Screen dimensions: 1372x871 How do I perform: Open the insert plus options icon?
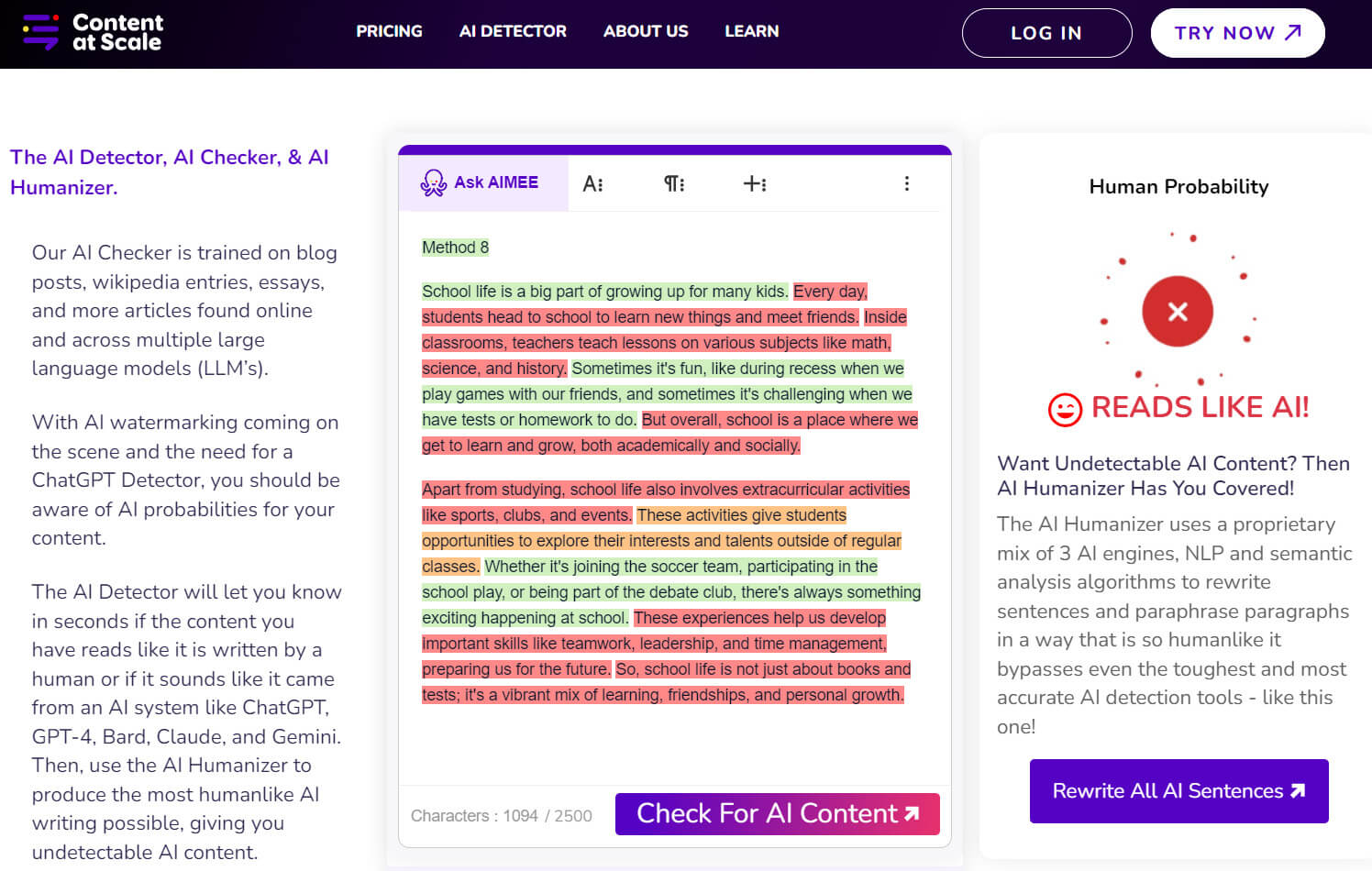[755, 183]
